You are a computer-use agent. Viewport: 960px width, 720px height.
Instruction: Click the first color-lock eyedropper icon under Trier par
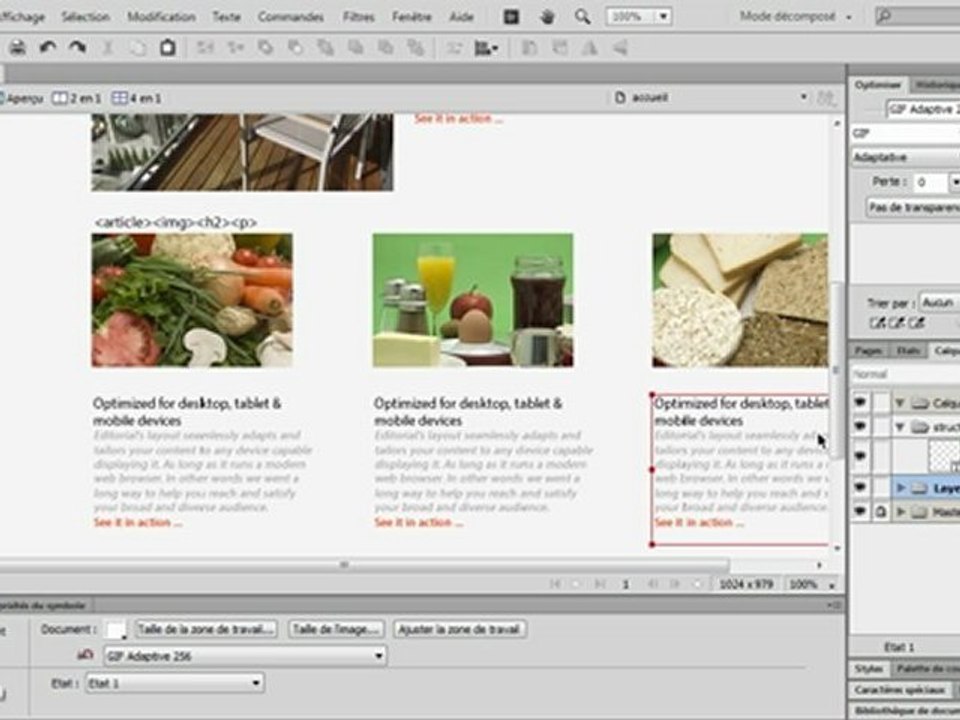click(x=877, y=323)
